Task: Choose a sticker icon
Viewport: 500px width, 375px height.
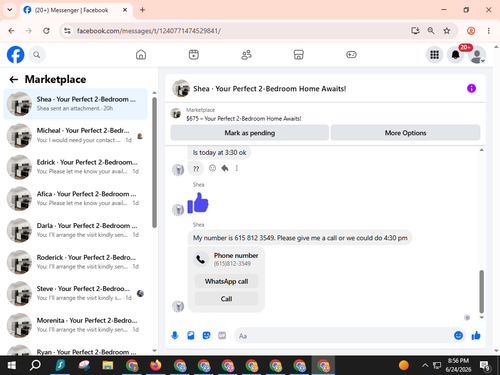Action: [207, 336]
